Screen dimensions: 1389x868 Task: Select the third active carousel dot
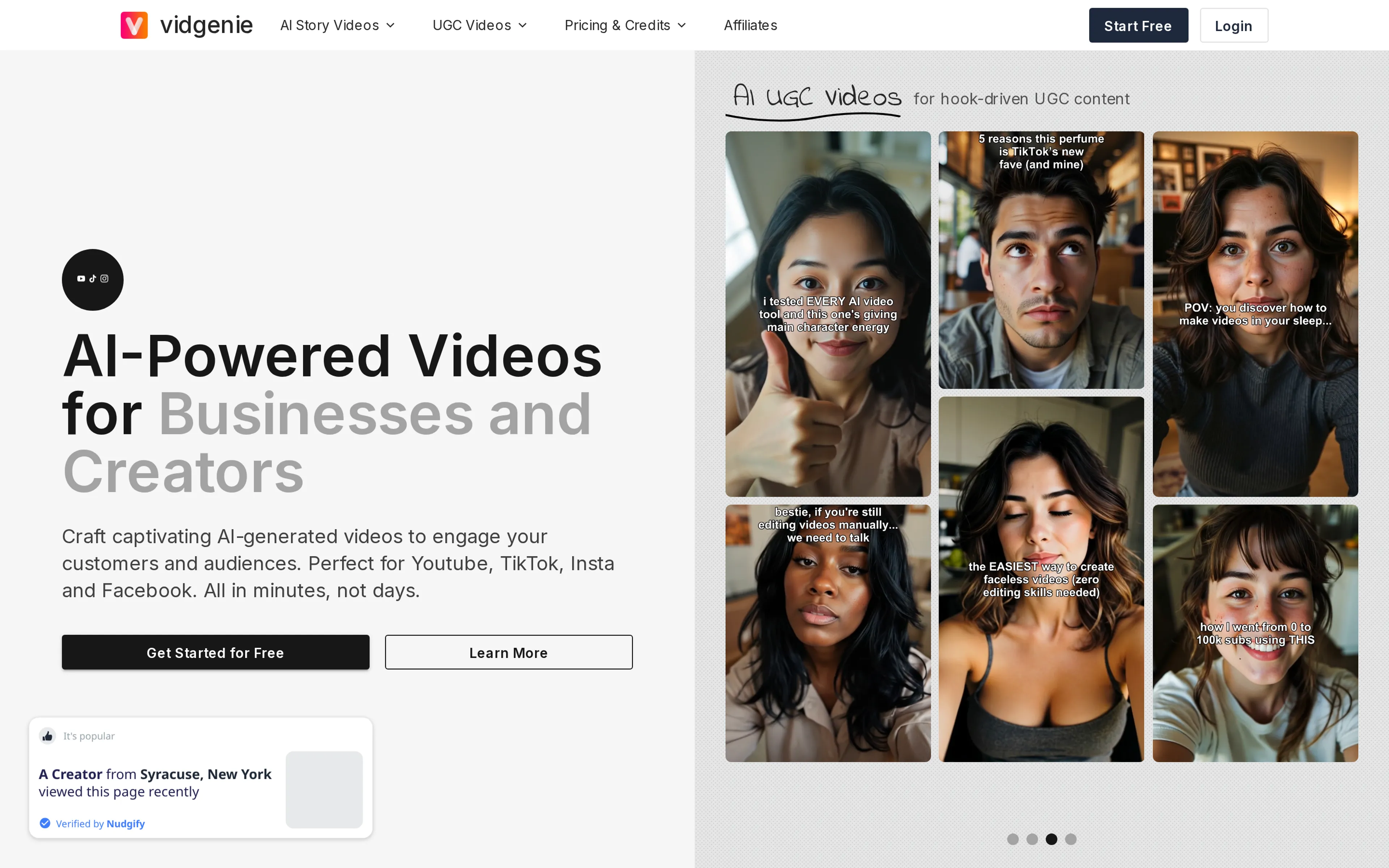pyautogui.click(x=1051, y=839)
